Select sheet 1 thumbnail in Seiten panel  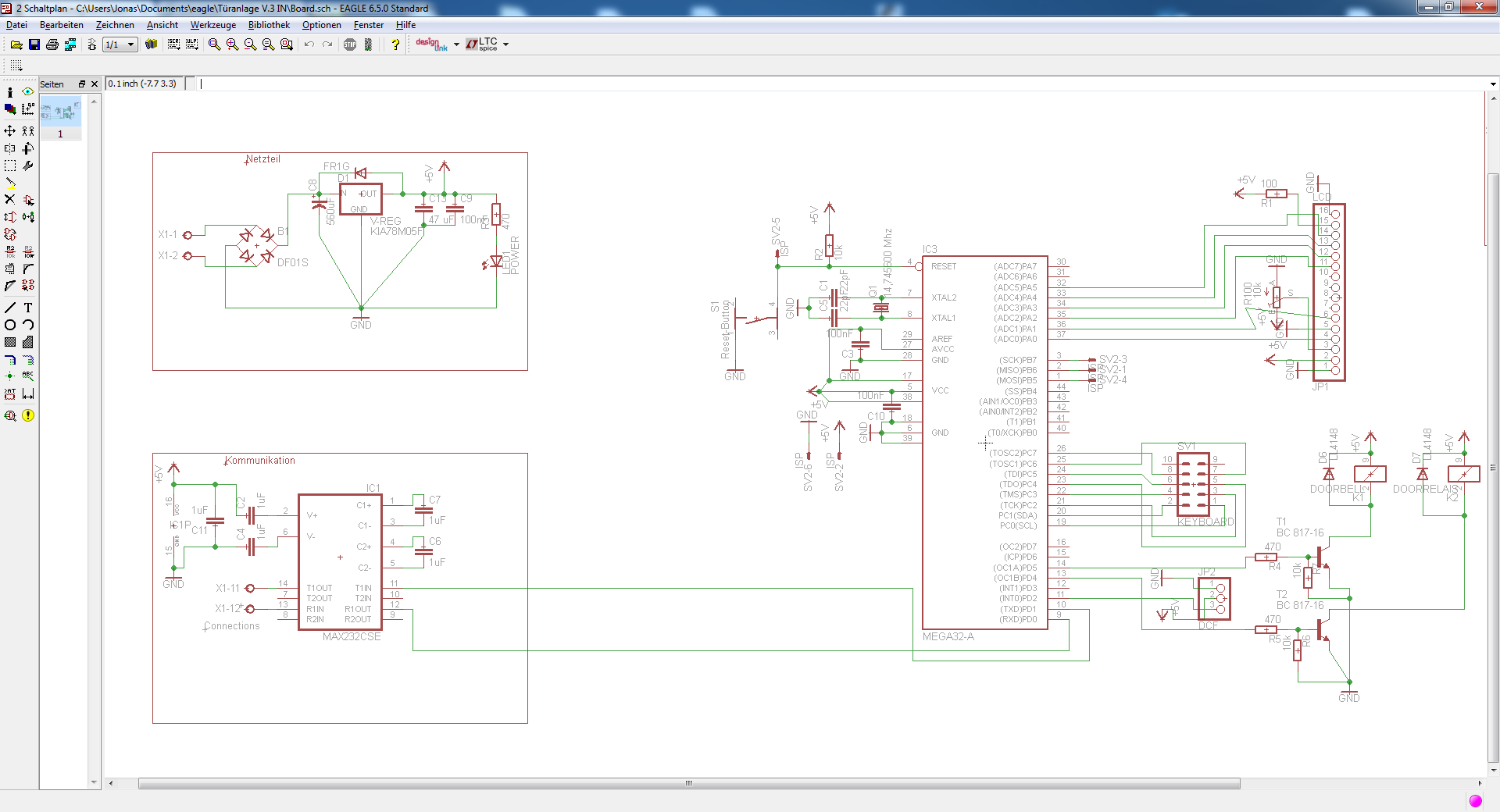60,112
